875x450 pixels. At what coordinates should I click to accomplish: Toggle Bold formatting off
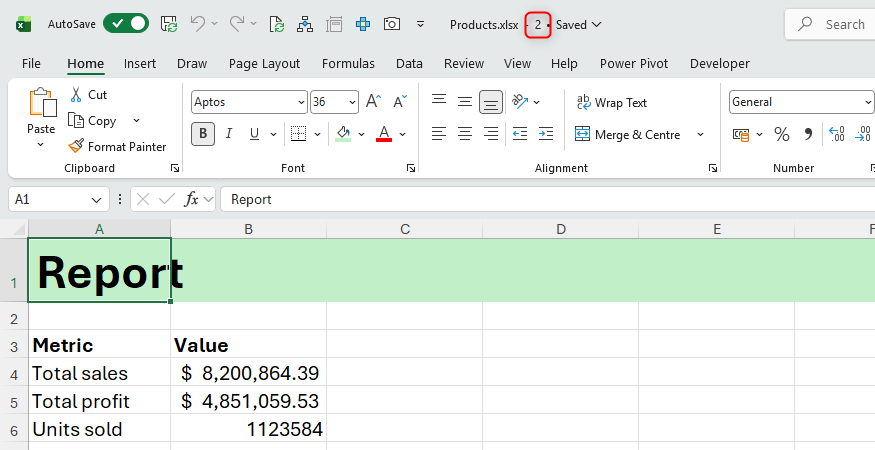tap(203, 134)
